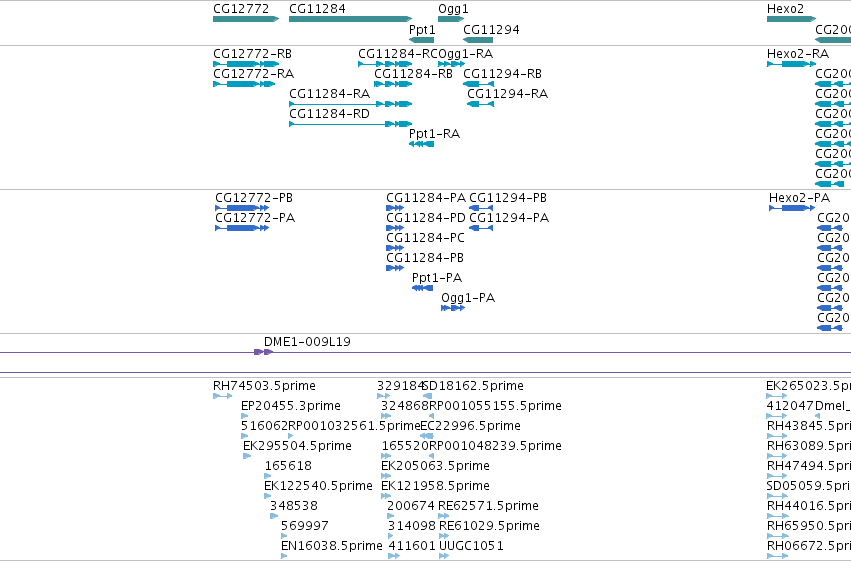Viewport: 851px width, 561px height.
Task: Click EST 348538
Action: [x=274, y=517]
